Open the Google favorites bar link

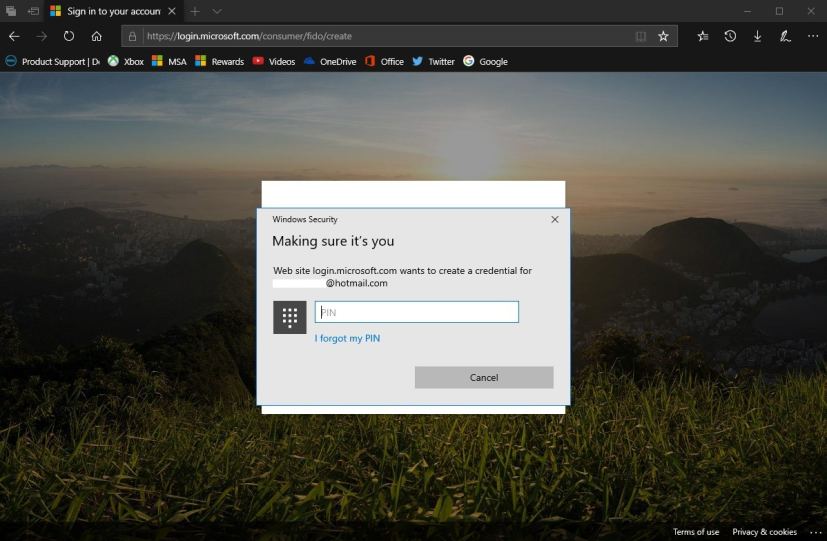pos(485,62)
